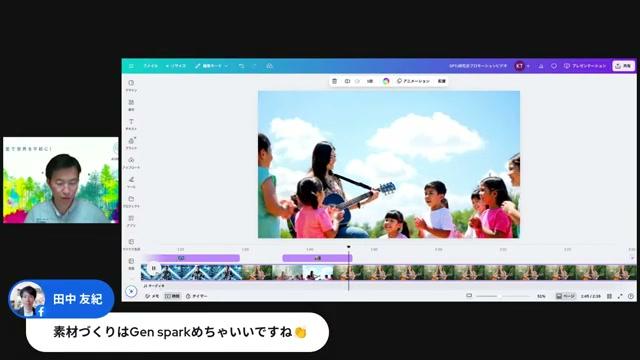Open the リサイズ (Resize) menu
Screen dimensions: 640x360
click(176, 66)
